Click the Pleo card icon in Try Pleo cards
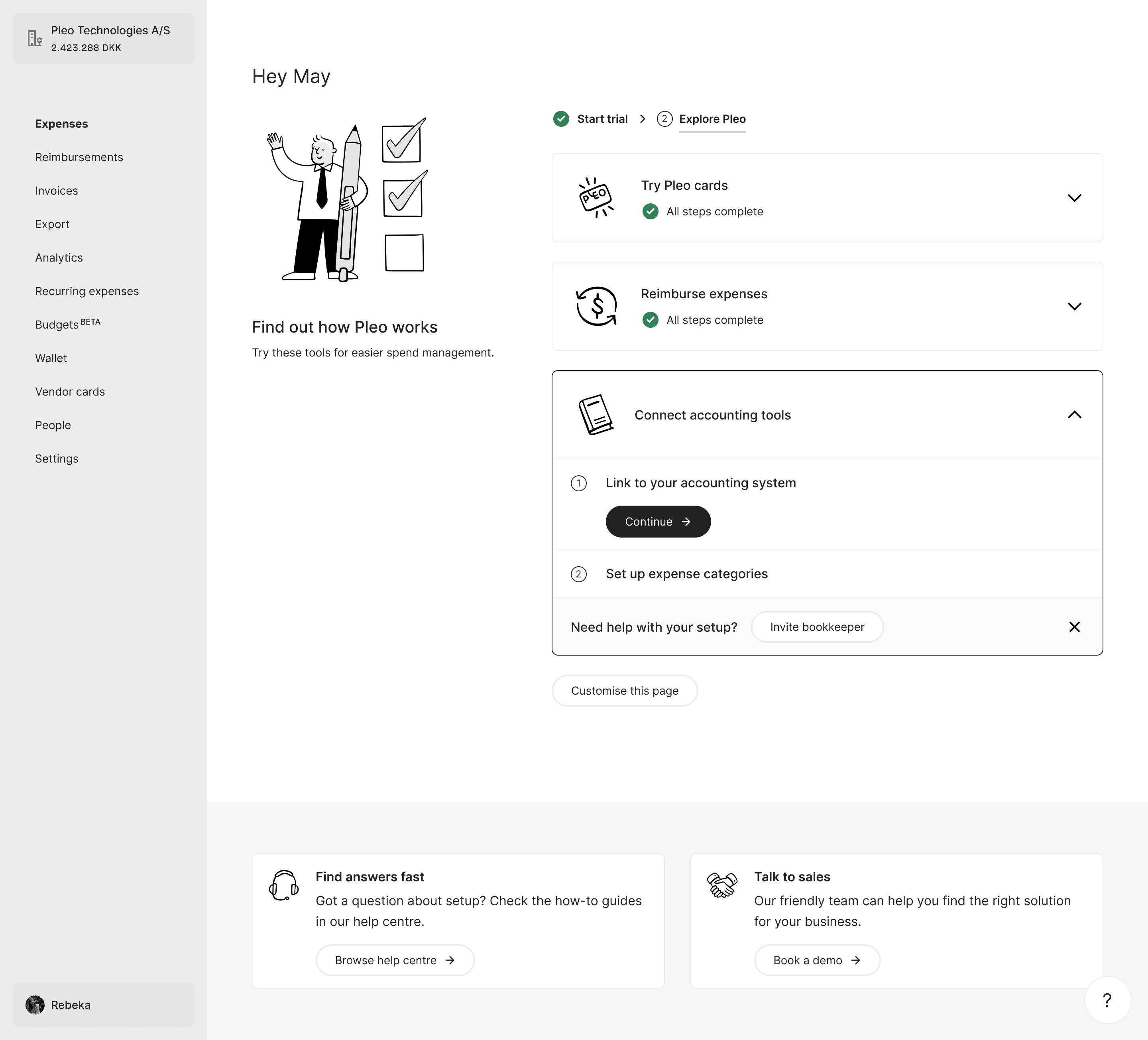 (596, 198)
